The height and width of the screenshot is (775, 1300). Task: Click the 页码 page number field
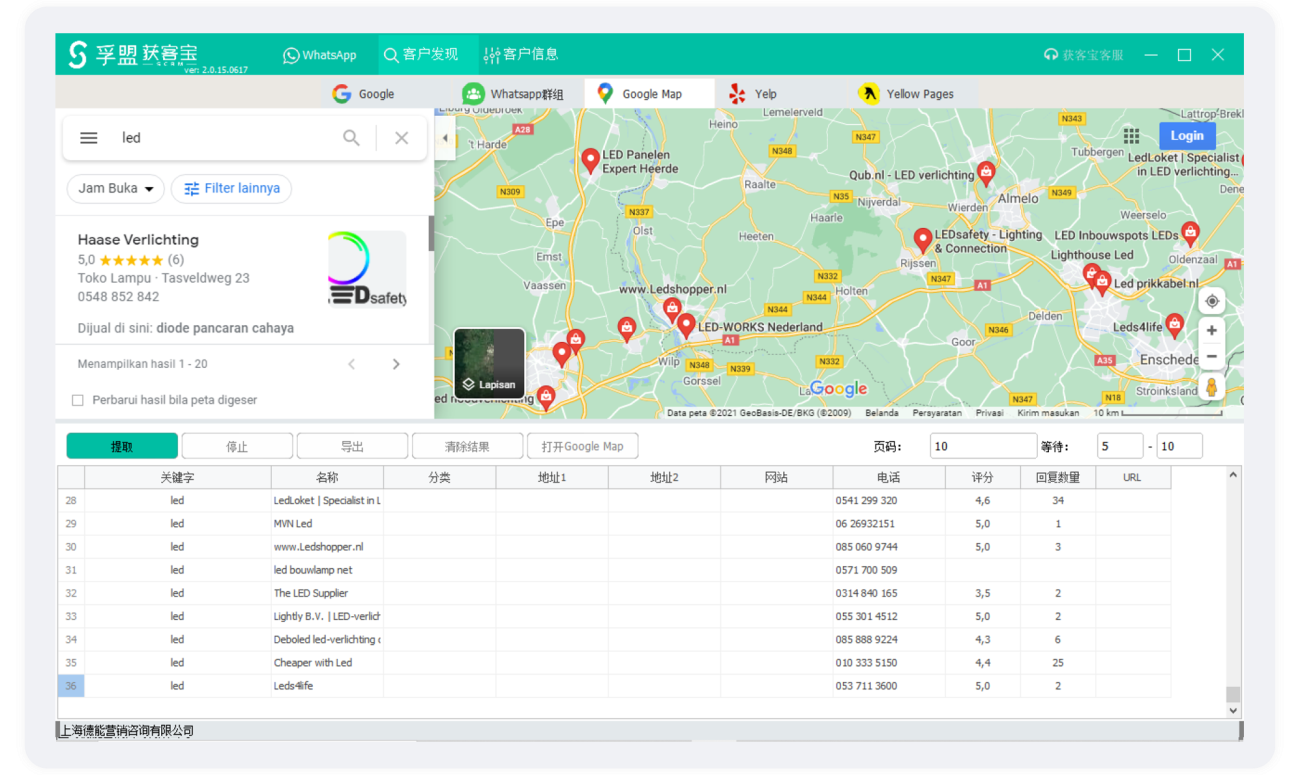click(x=983, y=447)
